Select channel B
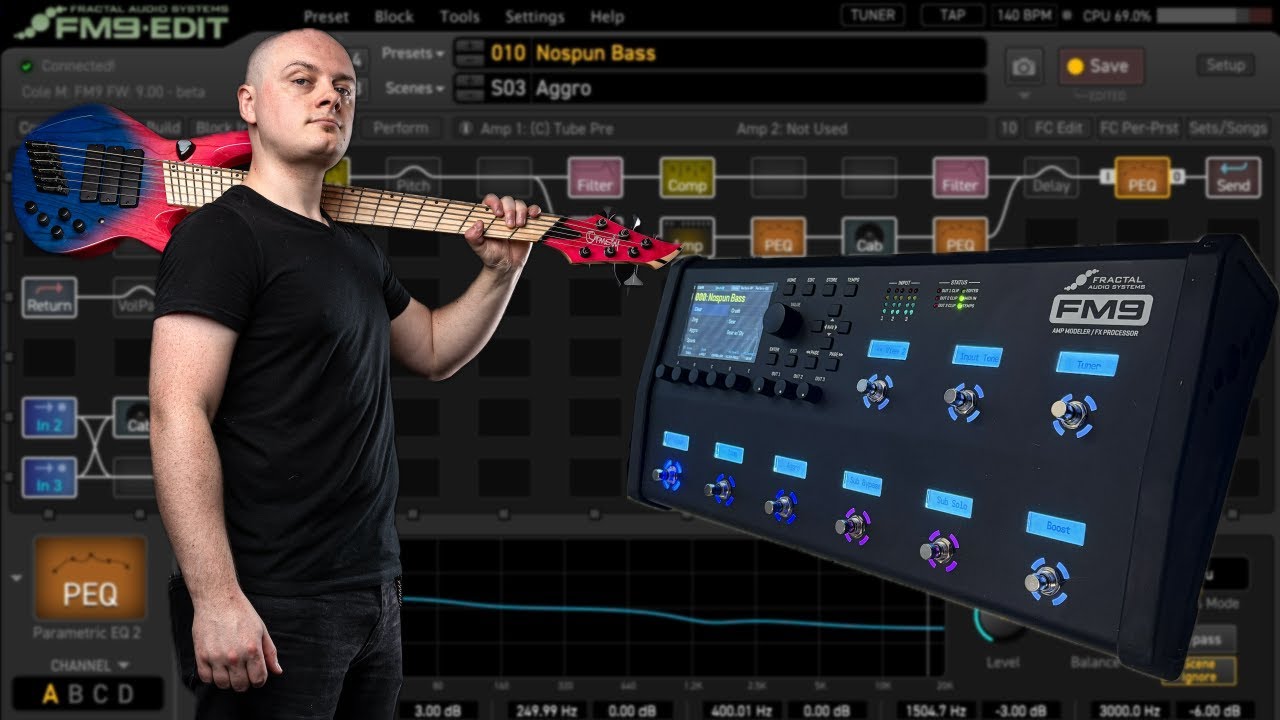This screenshot has width=1280, height=720. (75, 694)
